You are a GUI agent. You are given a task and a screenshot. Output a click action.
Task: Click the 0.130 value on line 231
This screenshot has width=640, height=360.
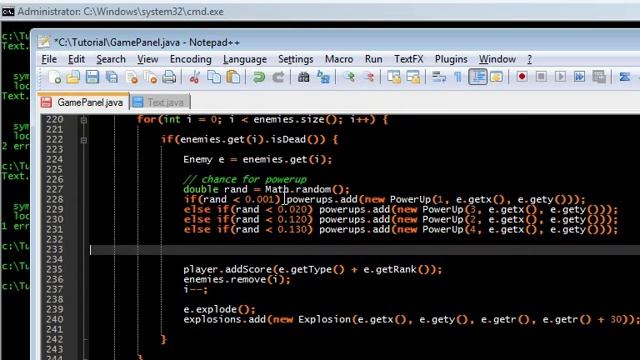(291, 230)
